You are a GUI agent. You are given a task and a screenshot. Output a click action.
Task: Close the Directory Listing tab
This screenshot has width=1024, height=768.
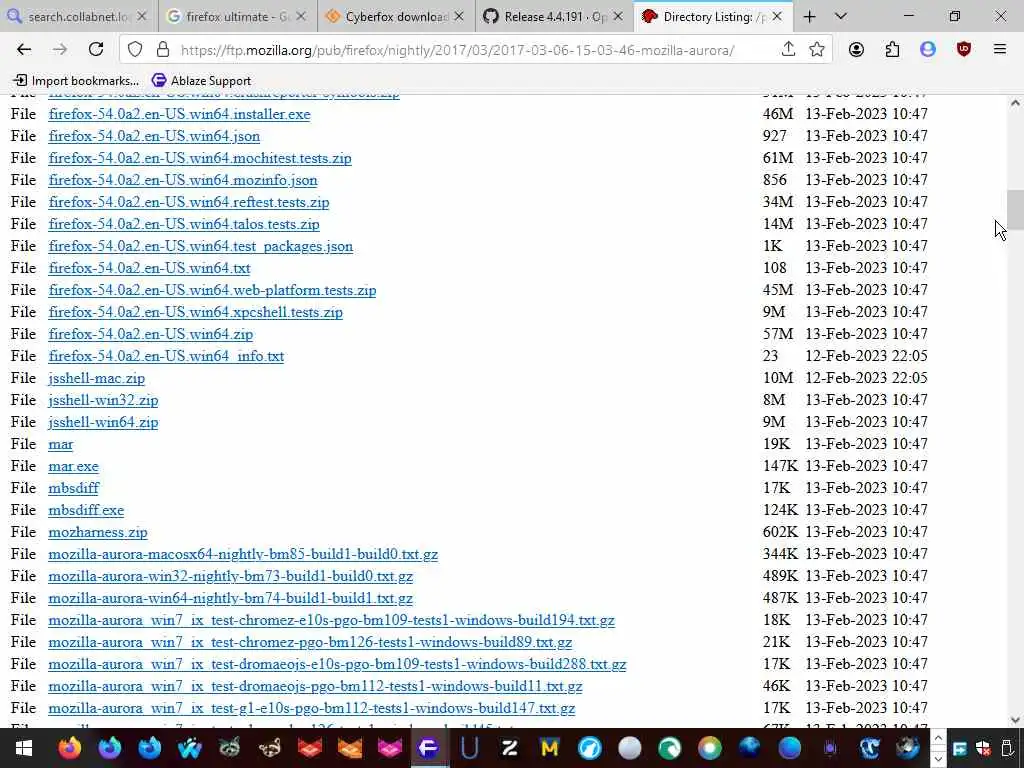click(x=777, y=16)
